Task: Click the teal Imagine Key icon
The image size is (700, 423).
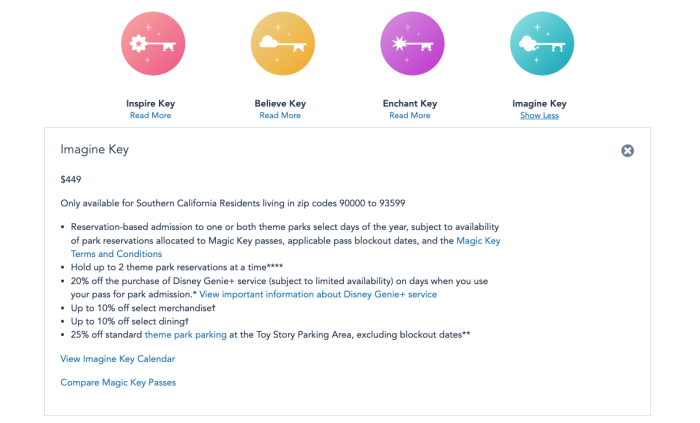Action: click(x=540, y=43)
